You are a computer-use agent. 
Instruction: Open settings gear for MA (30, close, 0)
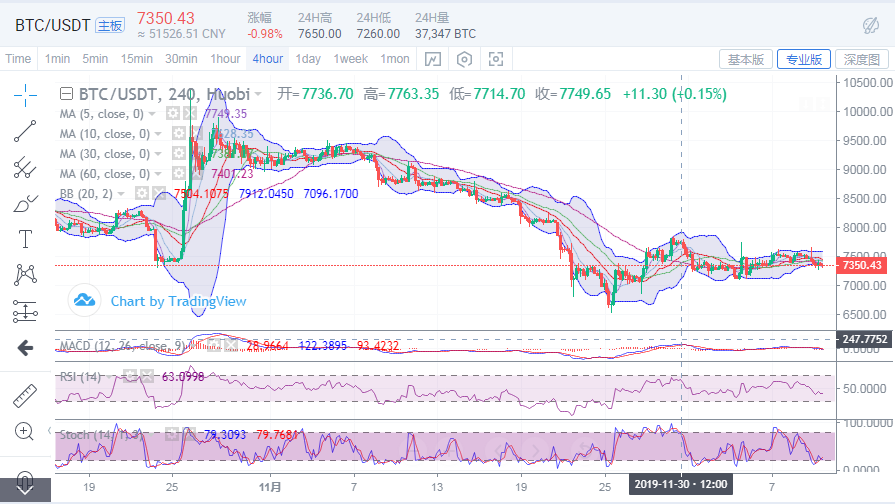179,154
